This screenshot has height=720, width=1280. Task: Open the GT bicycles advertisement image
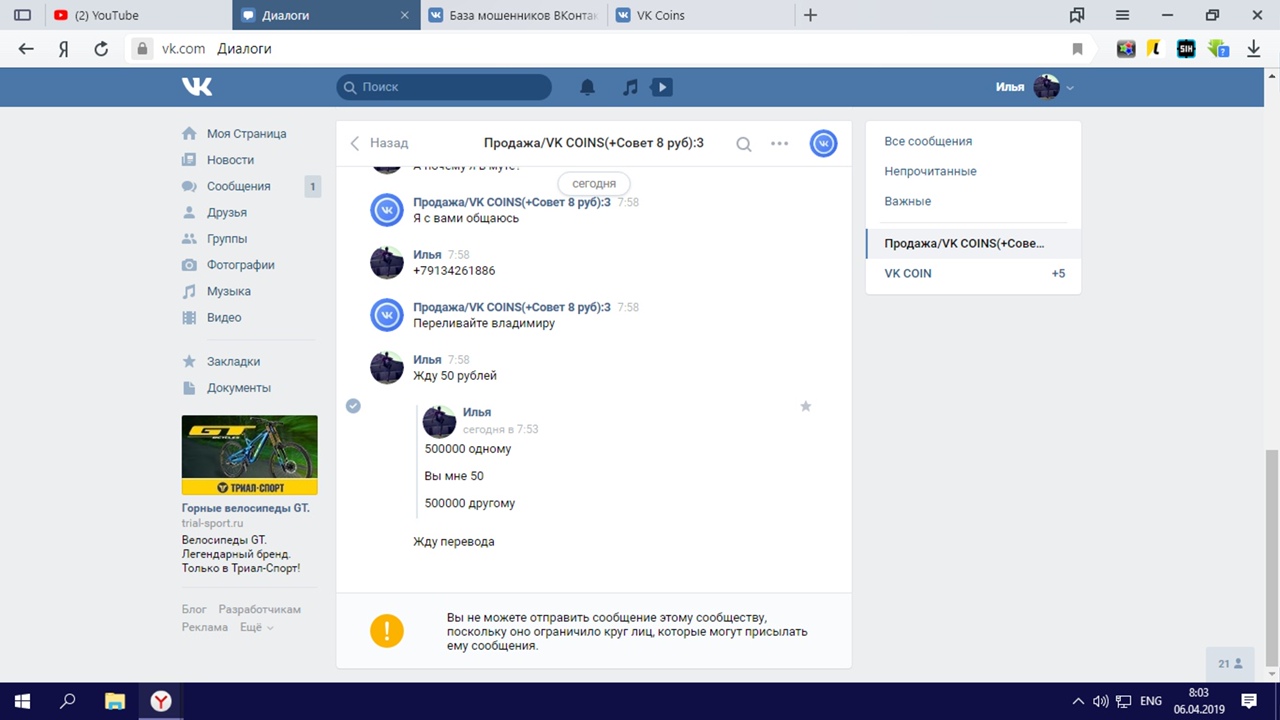pyautogui.click(x=249, y=455)
